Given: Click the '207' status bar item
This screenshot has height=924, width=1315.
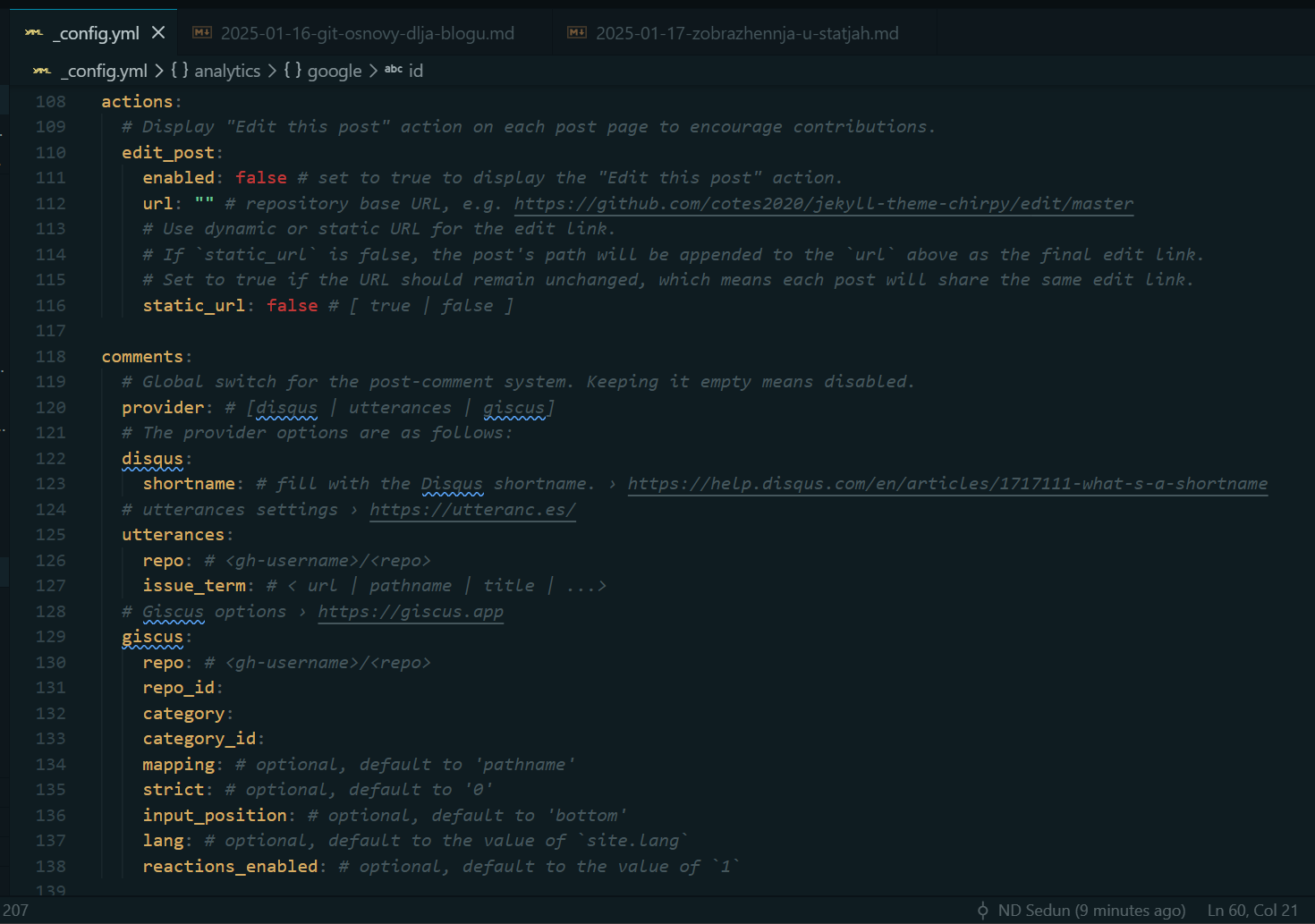Looking at the screenshot, I should pyautogui.click(x=15, y=911).
